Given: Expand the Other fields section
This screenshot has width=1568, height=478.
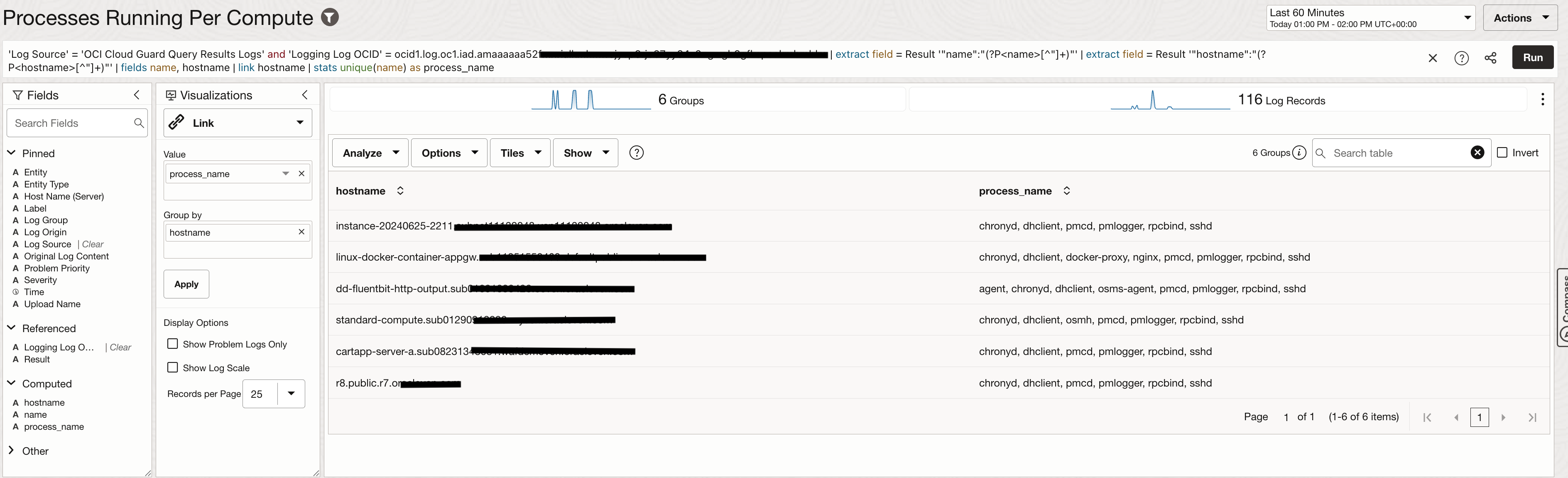Looking at the screenshot, I should [x=12, y=451].
